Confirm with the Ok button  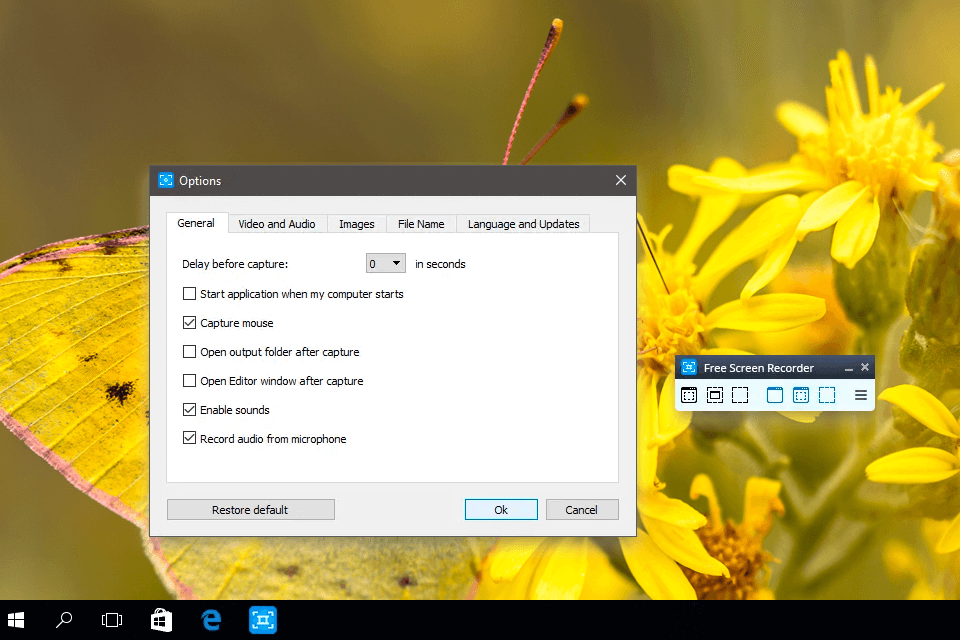(x=501, y=510)
